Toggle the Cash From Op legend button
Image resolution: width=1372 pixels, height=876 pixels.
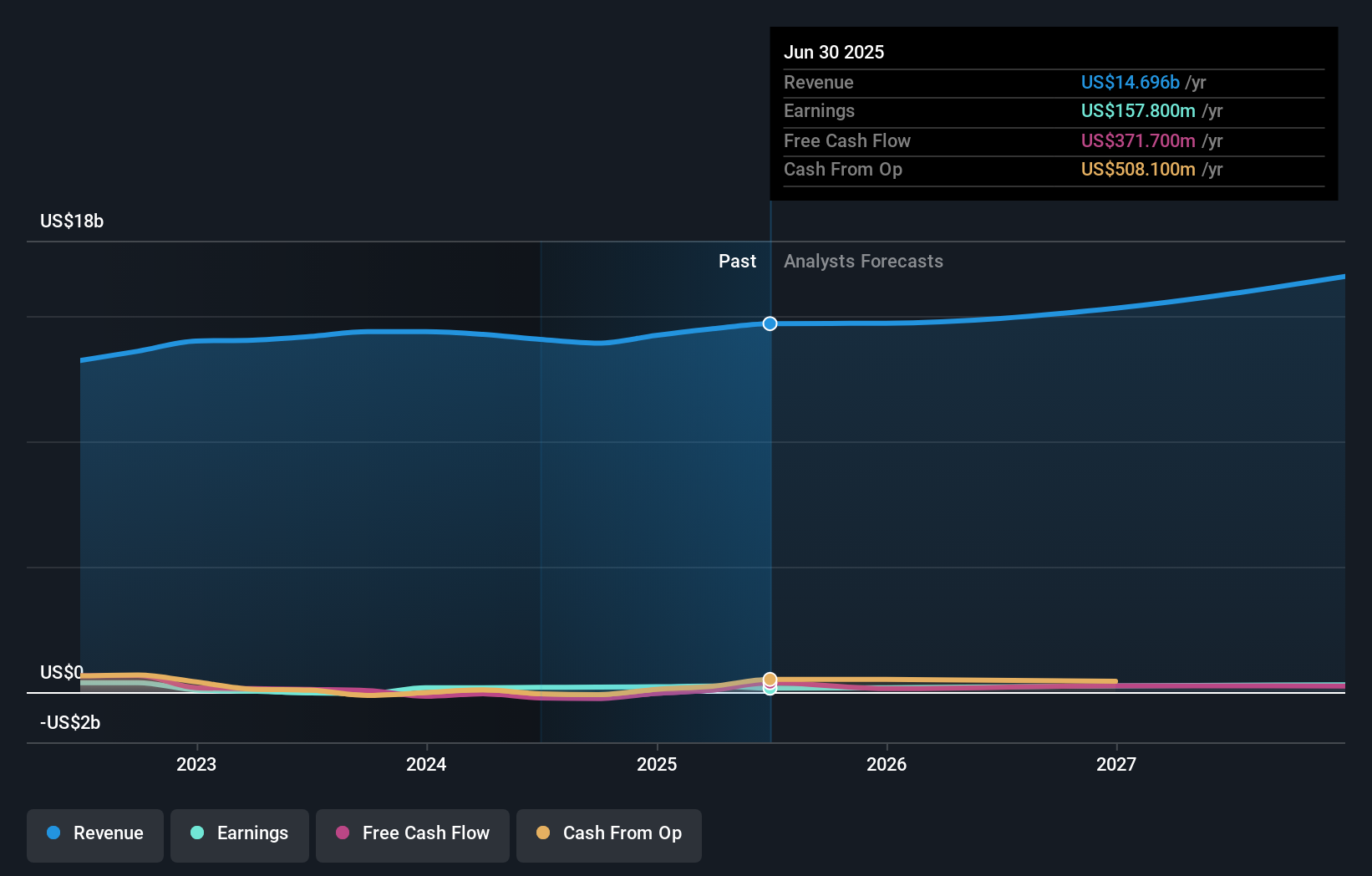pyautogui.click(x=609, y=835)
